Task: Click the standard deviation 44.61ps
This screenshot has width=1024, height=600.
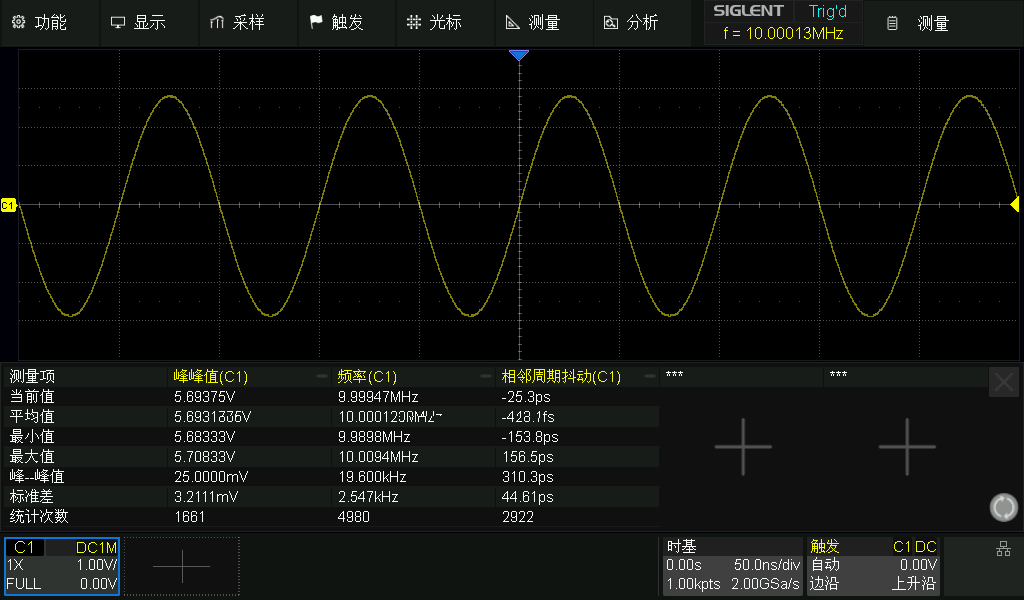Action: [528, 497]
